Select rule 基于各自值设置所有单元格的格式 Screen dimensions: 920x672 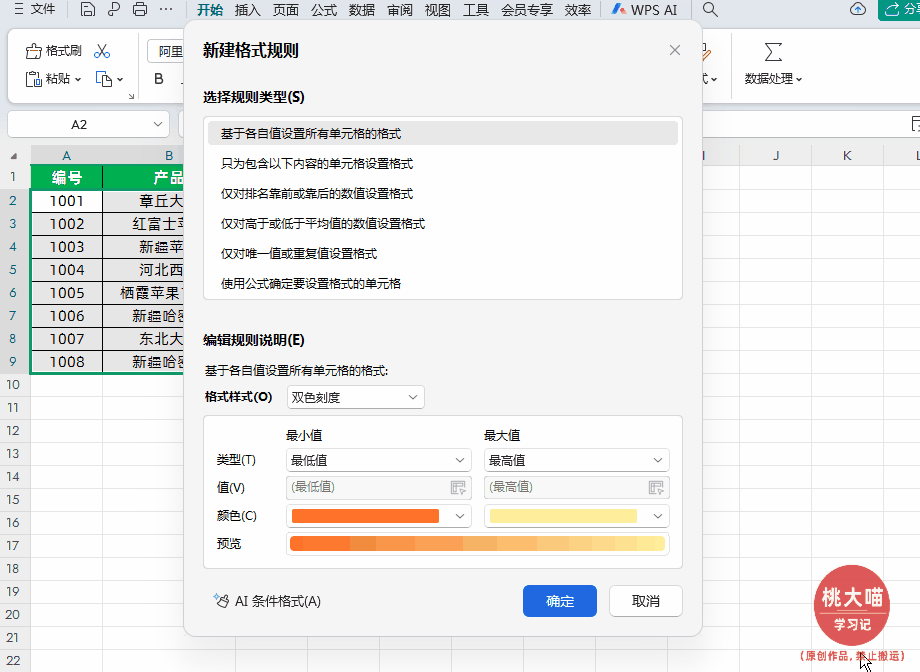click(x=443, y=134)
